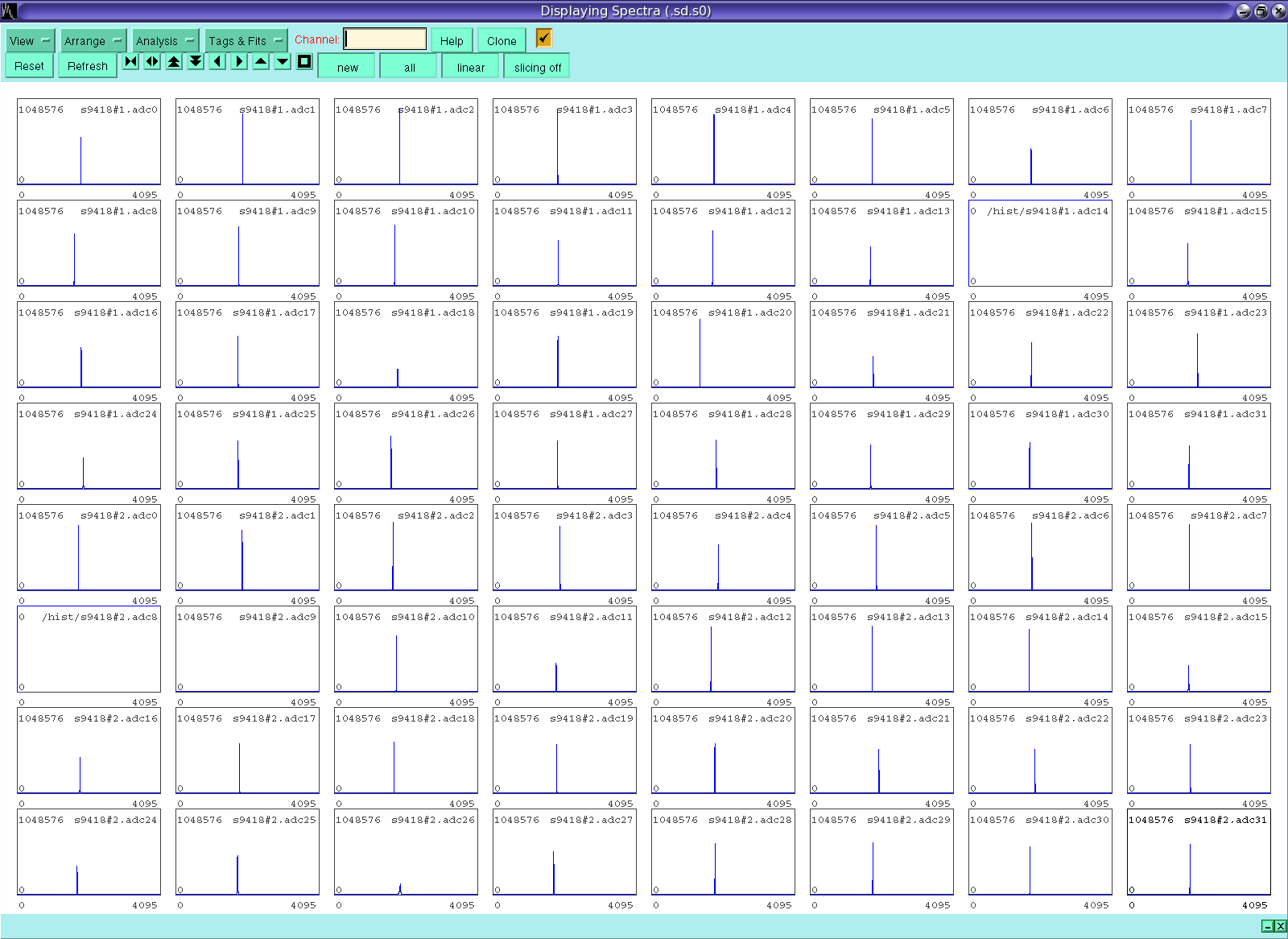Click the s9418#2.adc16 title text

116,718
